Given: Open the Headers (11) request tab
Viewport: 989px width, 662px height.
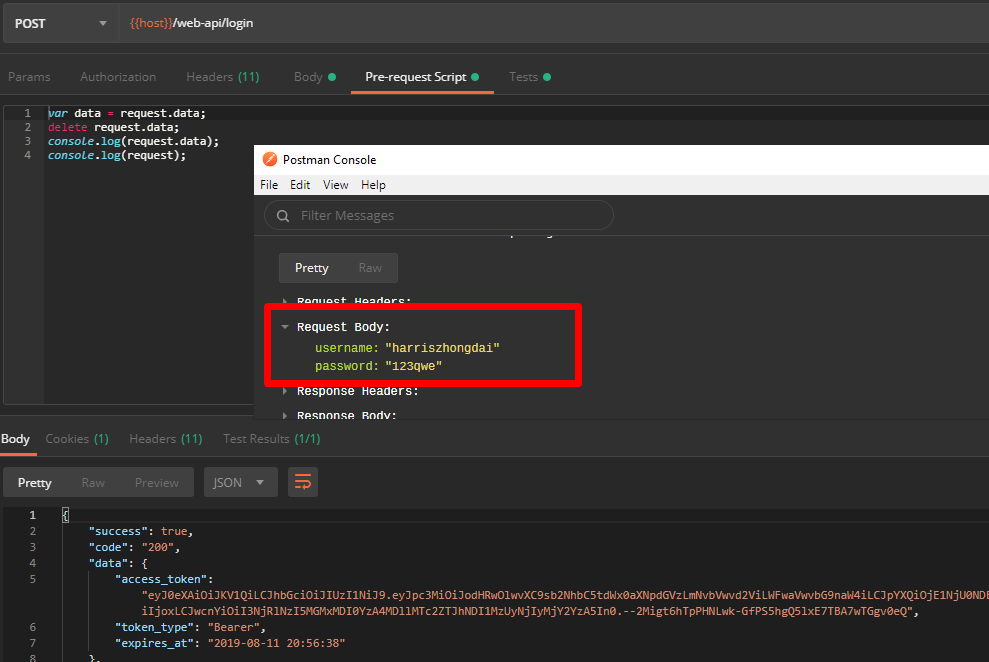Looking at the screenshot, I should point(223,77).
